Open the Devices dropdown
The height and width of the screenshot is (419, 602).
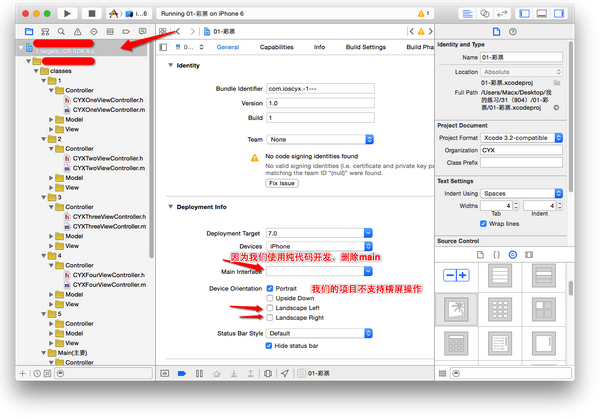[319, 246]
